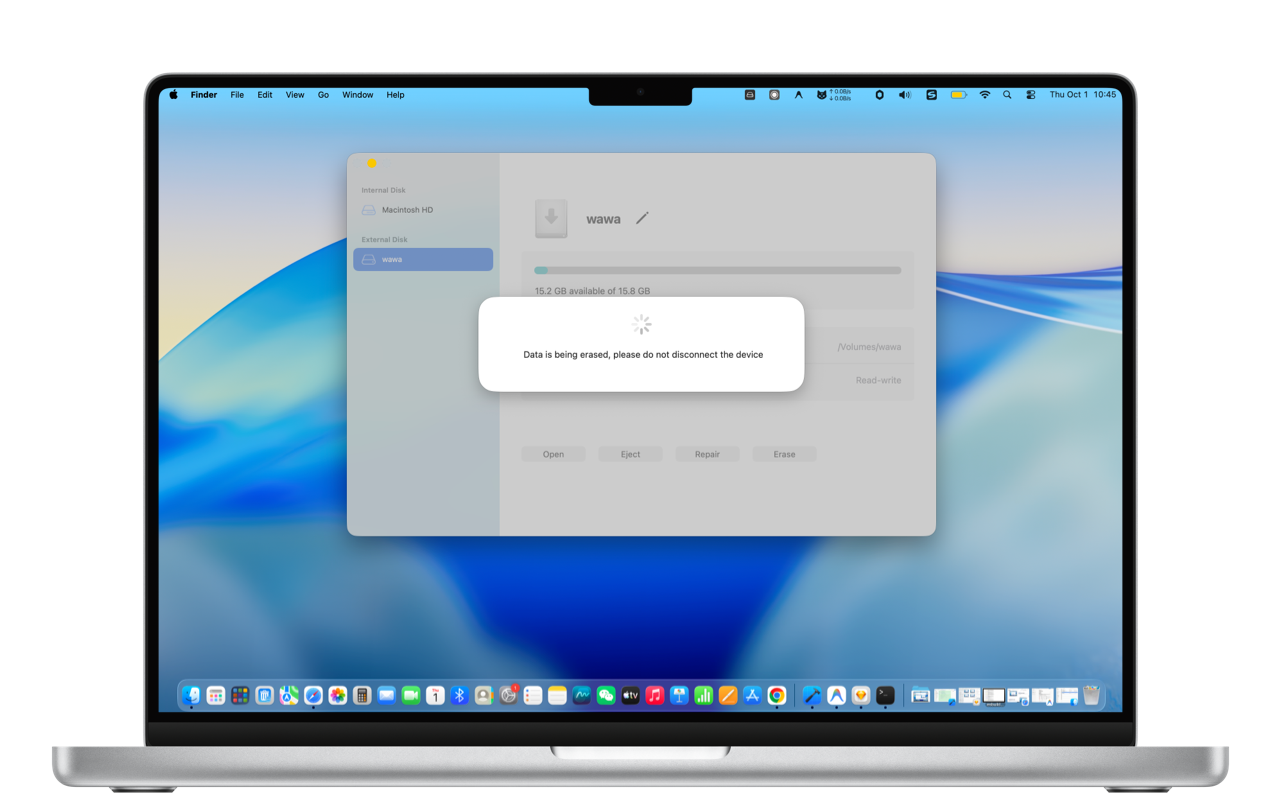Open Spotlight search in the menu bar
The image size is (1280, 800).
coord(1007,95)
